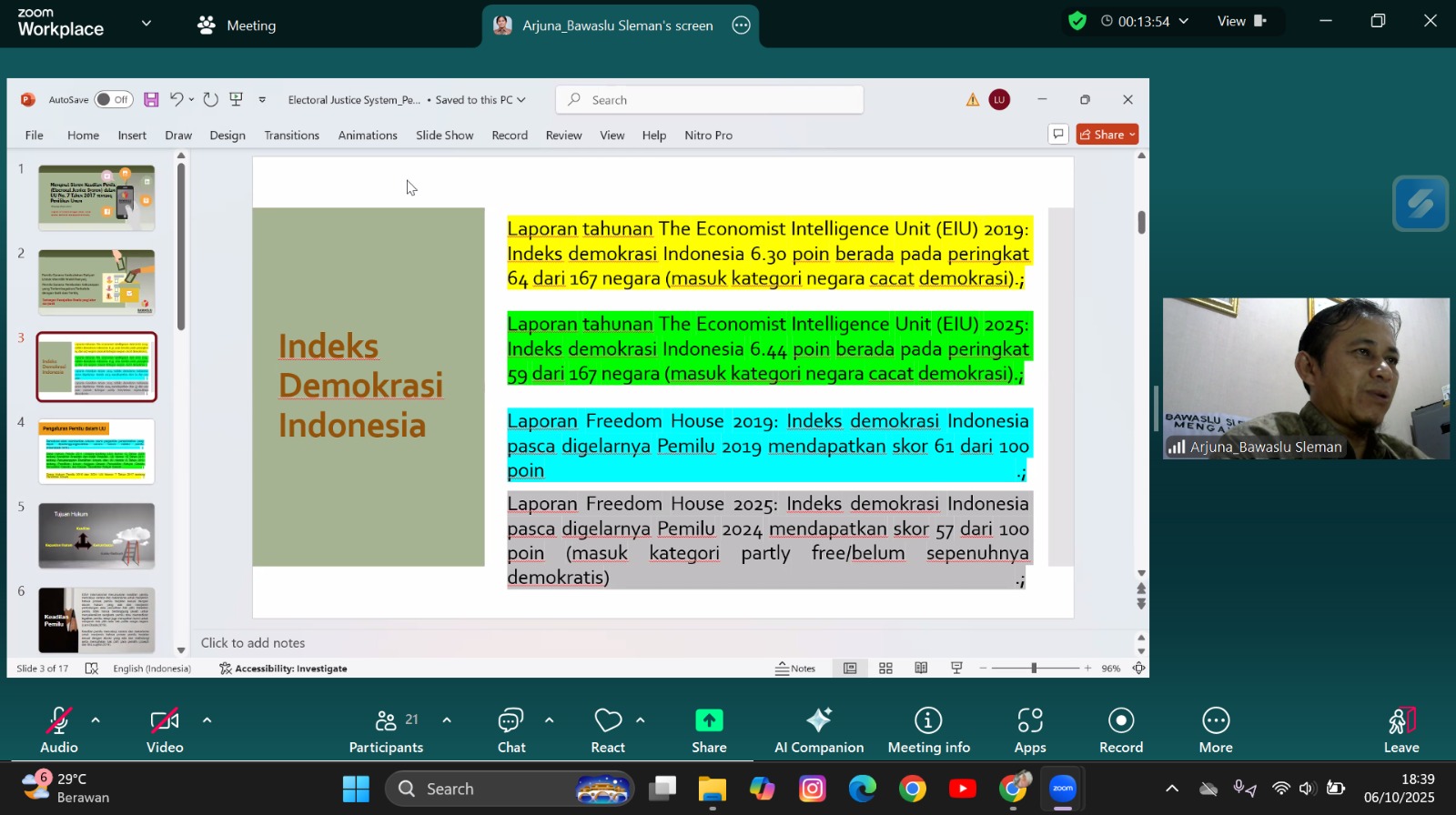Open the Design tab

[x=227, y=135]
